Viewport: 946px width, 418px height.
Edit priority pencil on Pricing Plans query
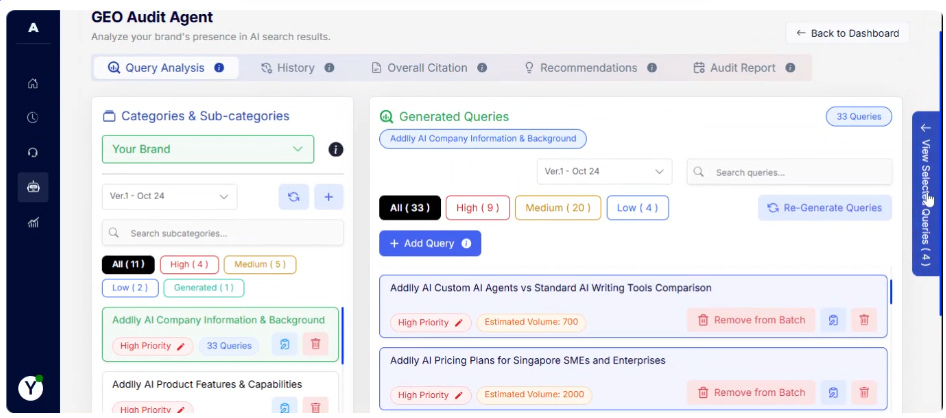tap(459, 395)
